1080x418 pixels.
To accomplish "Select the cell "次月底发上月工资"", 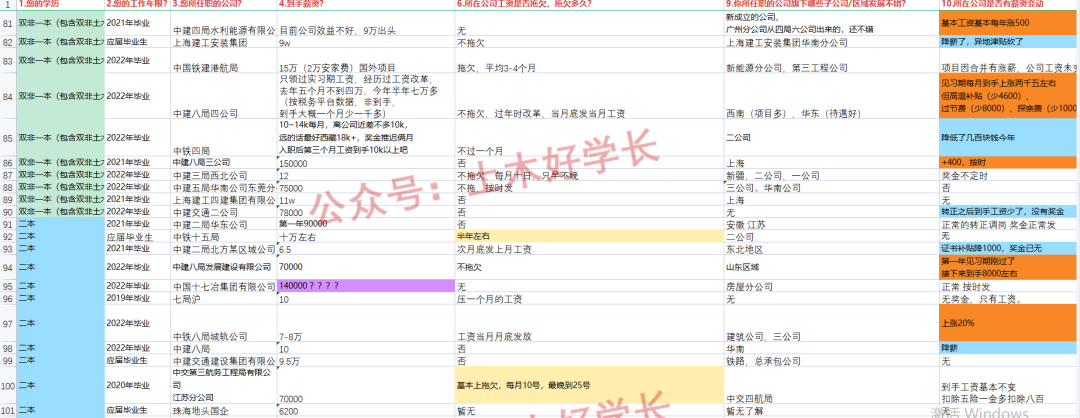I will pyautogui.click(x=589, y=249).
